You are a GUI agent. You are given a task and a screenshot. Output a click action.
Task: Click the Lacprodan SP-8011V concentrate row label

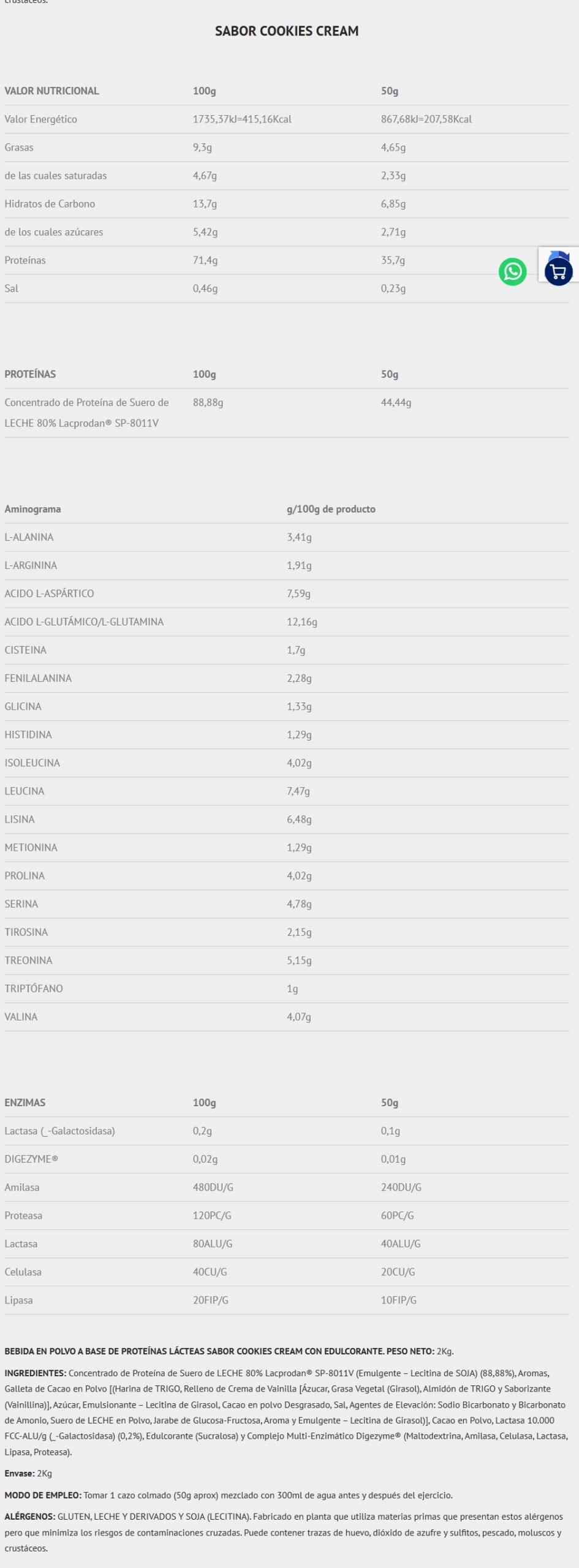86,412
